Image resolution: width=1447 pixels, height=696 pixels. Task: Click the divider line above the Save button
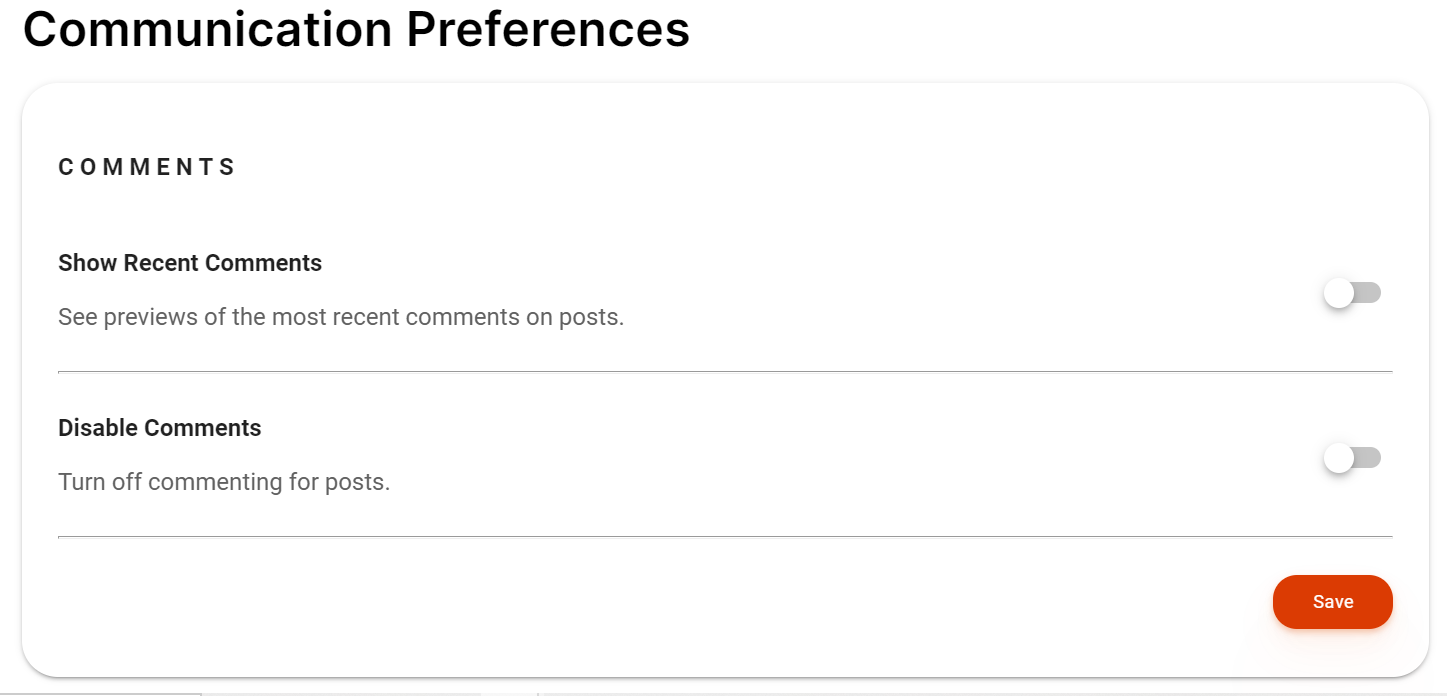[x=725, y=536]
